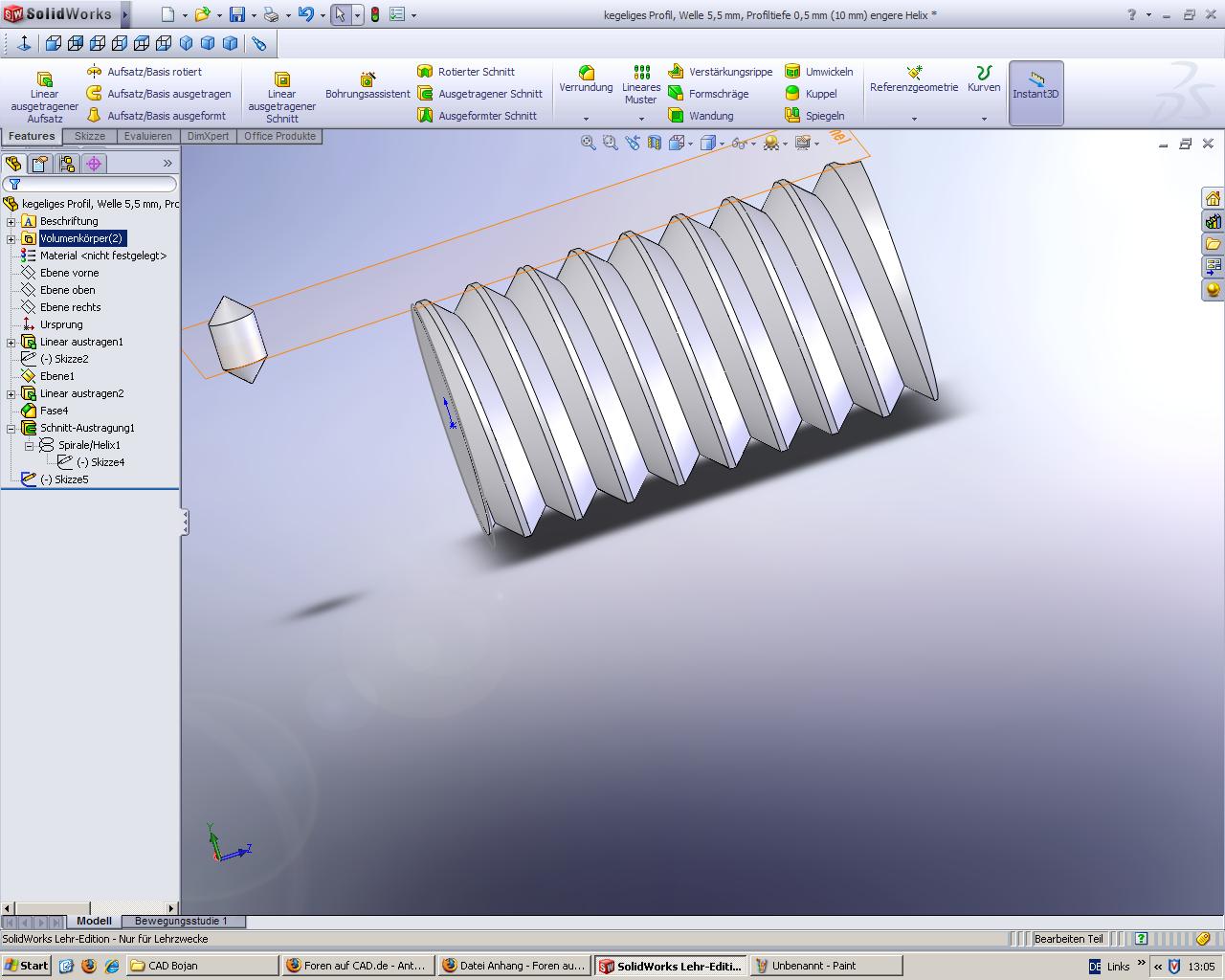Image resolution: width=1225 pixels, height=980 pixels.
Task: Open the Evaluieren tab
Action: click(147, 136)
